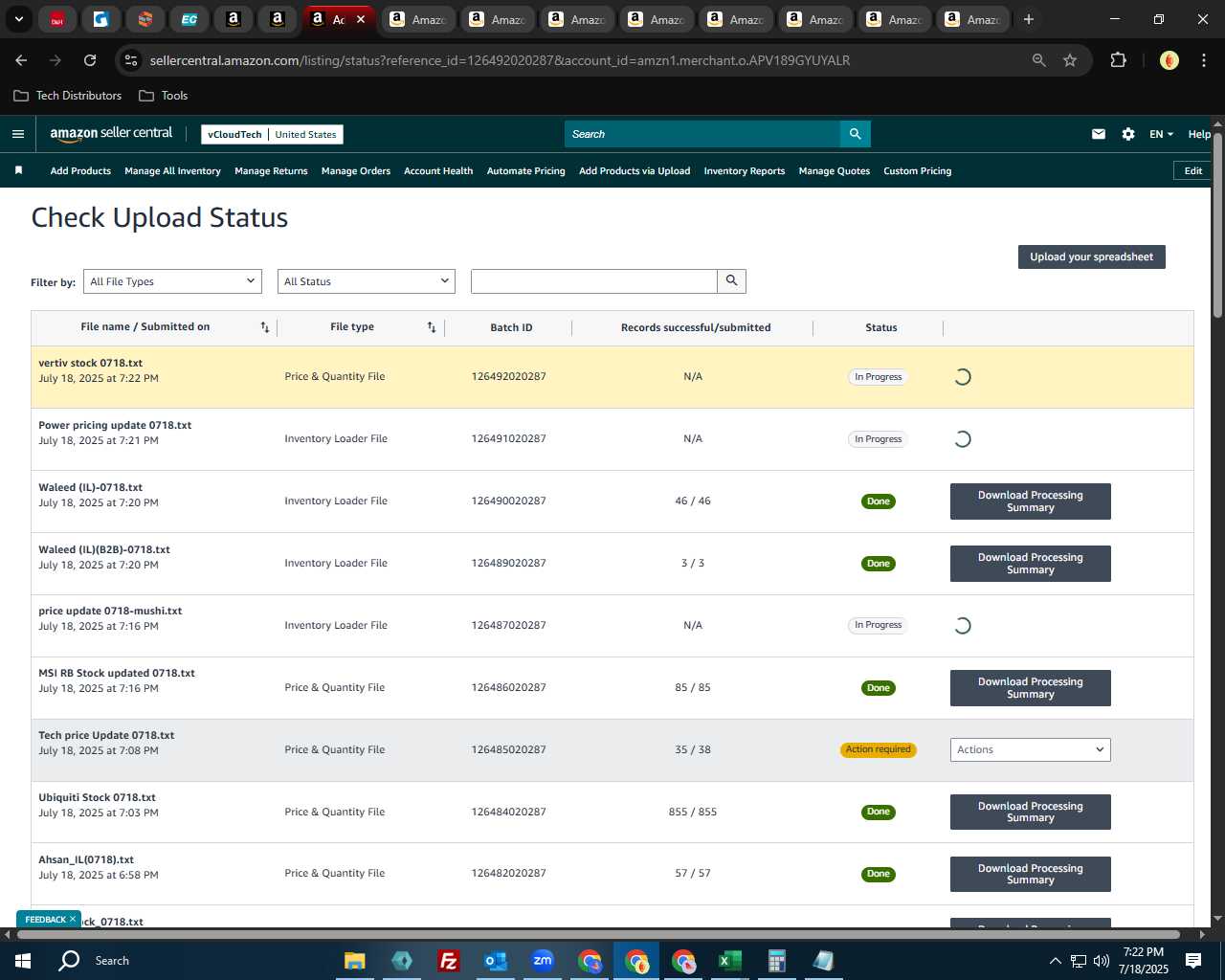Viewport: 1225px width, 980px height.
Task: Click the Help link
Action: click(1199, 134)
